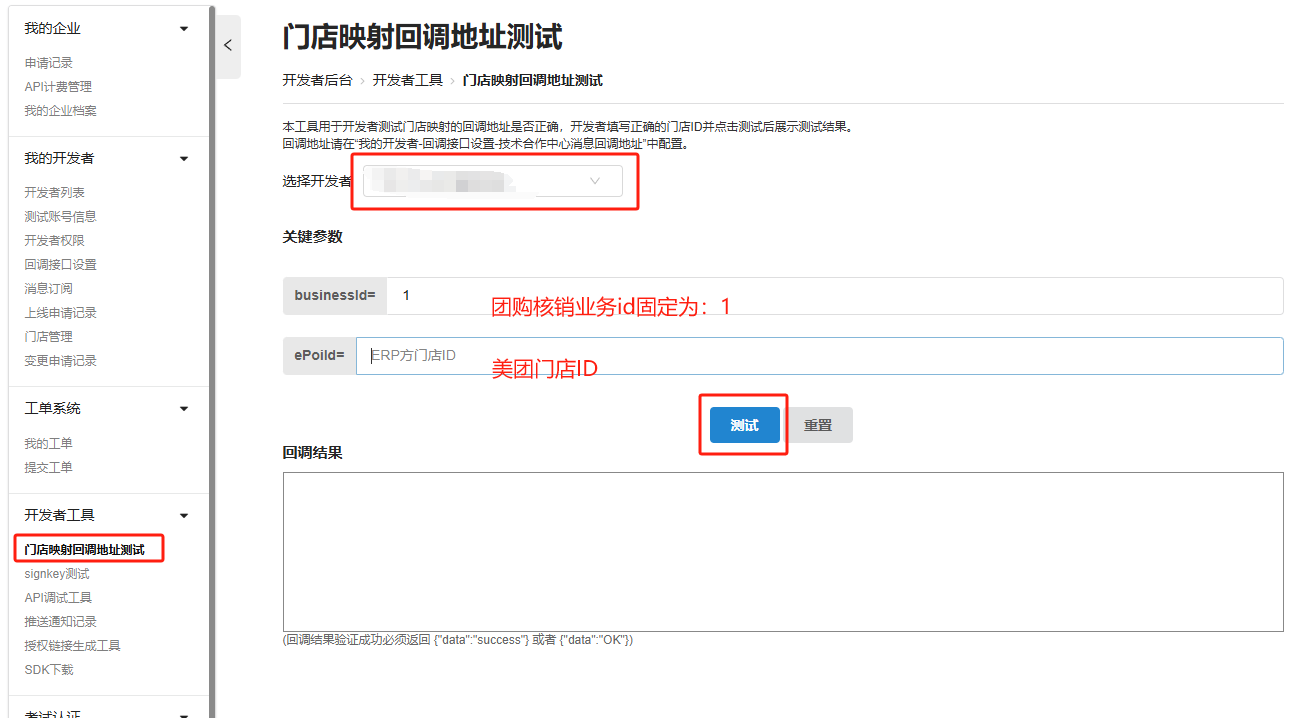Open the API调试工具 menu item
Image resolution: width=1306 pixels, height=718 pixels.
(58, 598)
